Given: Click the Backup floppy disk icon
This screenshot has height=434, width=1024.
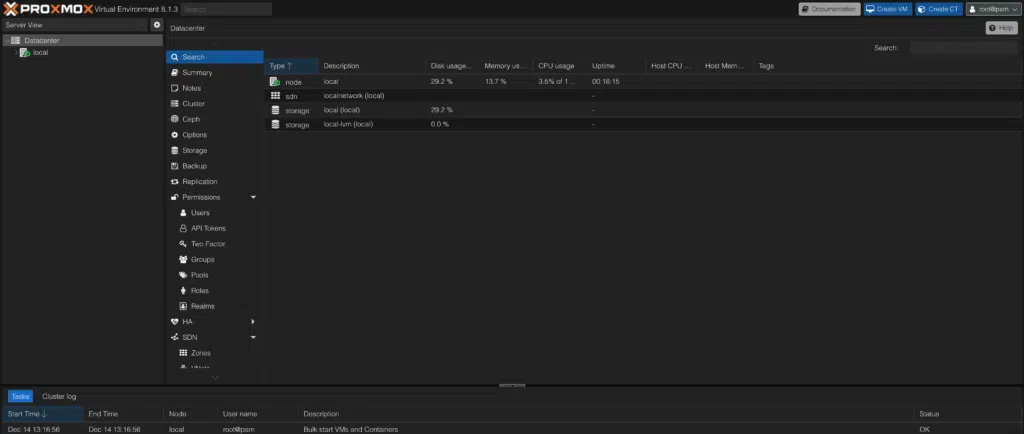Looking at the screenshot, I should click(x=174, y=166).
